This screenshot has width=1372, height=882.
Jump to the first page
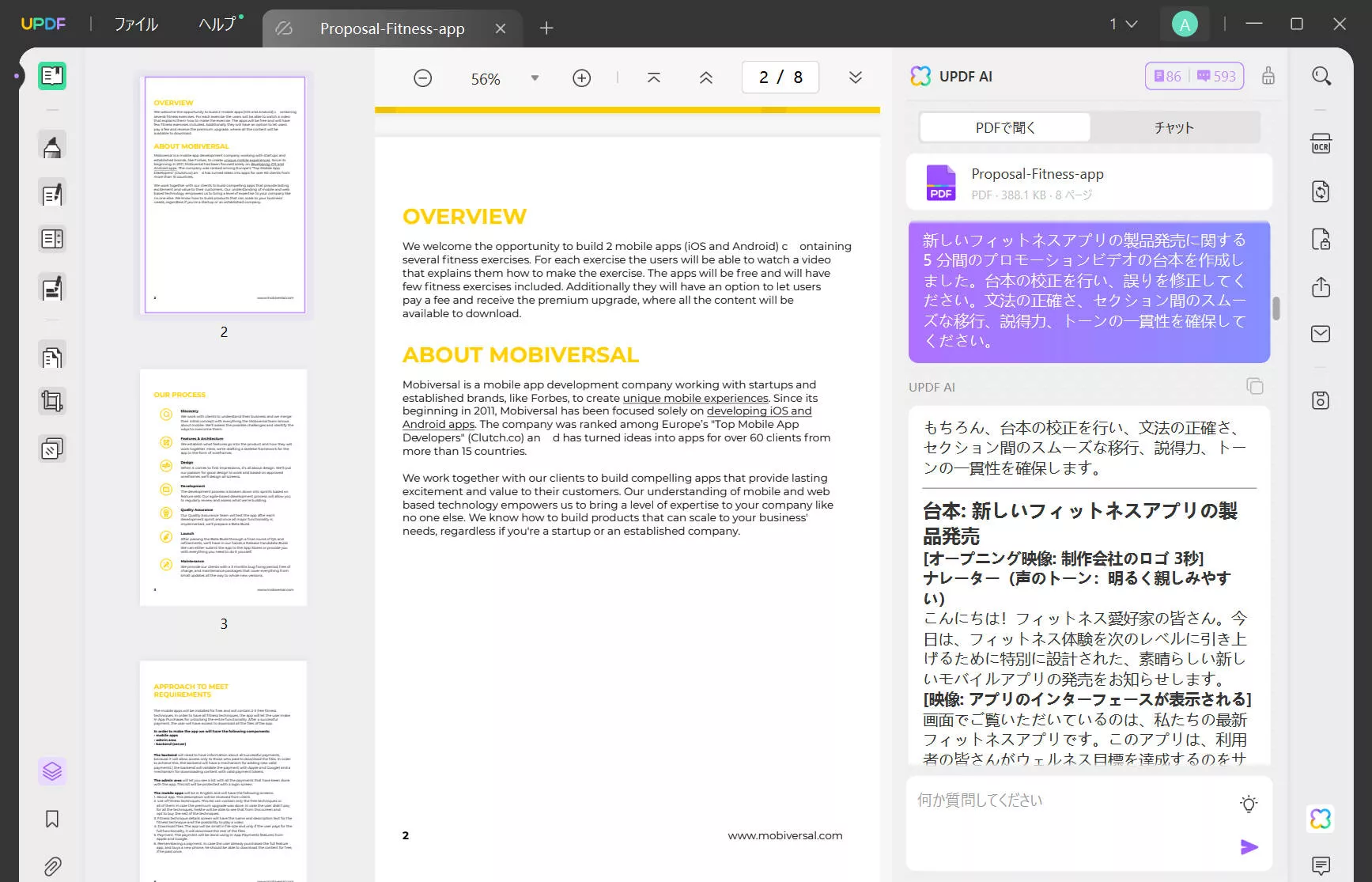654,78
